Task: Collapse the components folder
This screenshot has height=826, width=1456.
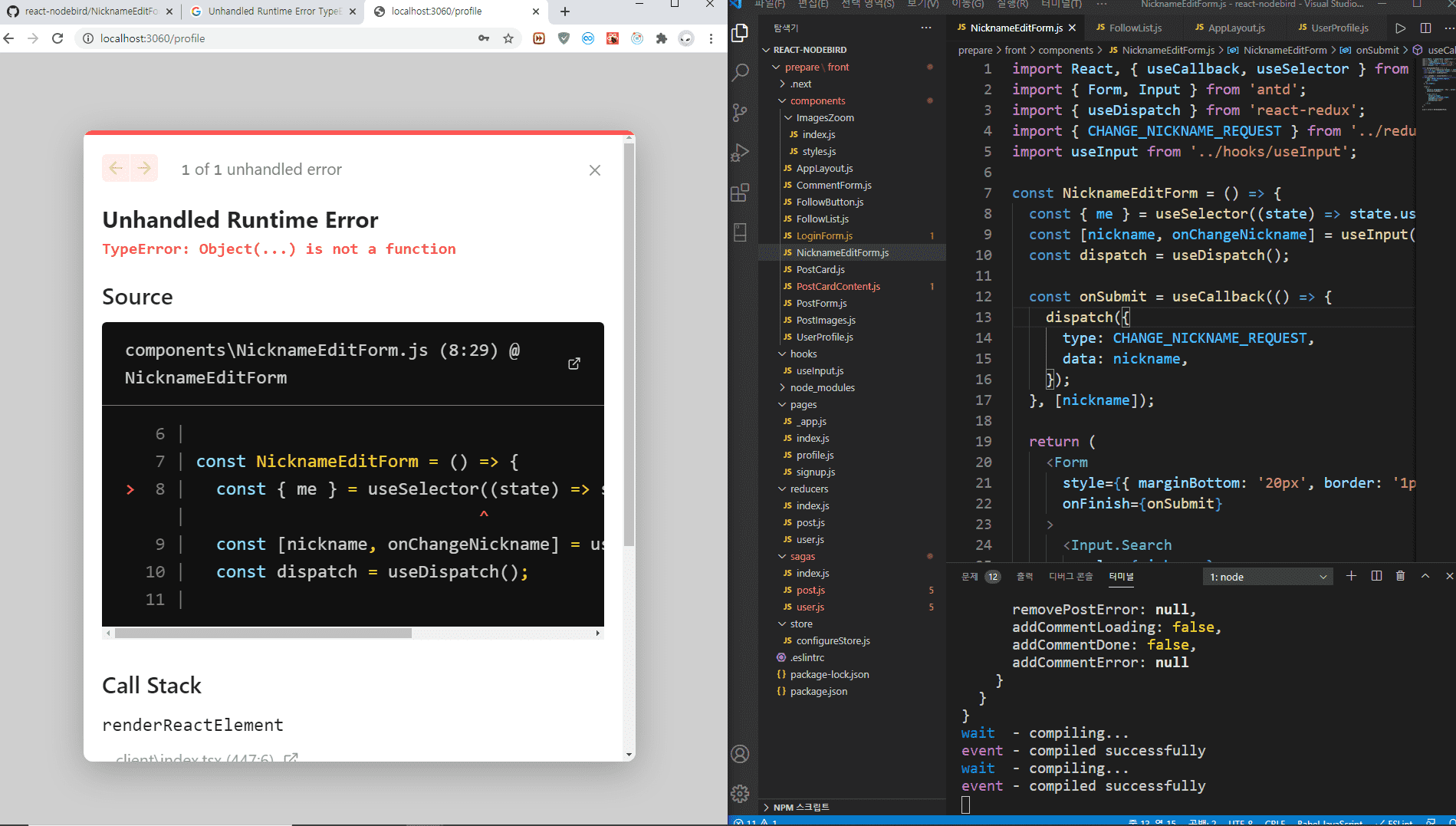Action: [x=817, y=100]
